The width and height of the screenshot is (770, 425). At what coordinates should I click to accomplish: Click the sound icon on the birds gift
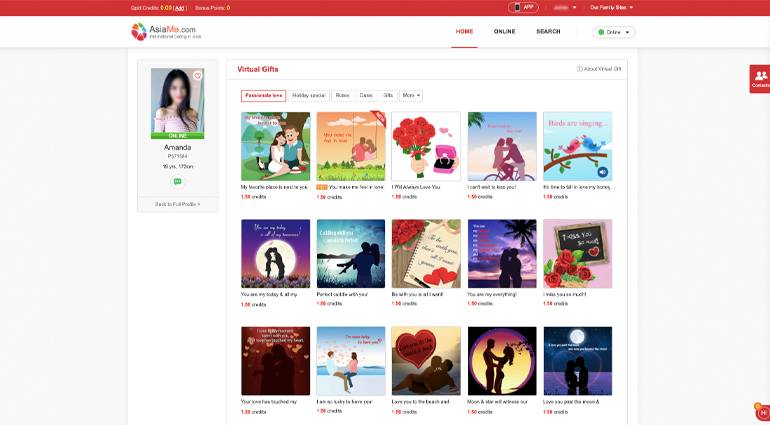603,172
